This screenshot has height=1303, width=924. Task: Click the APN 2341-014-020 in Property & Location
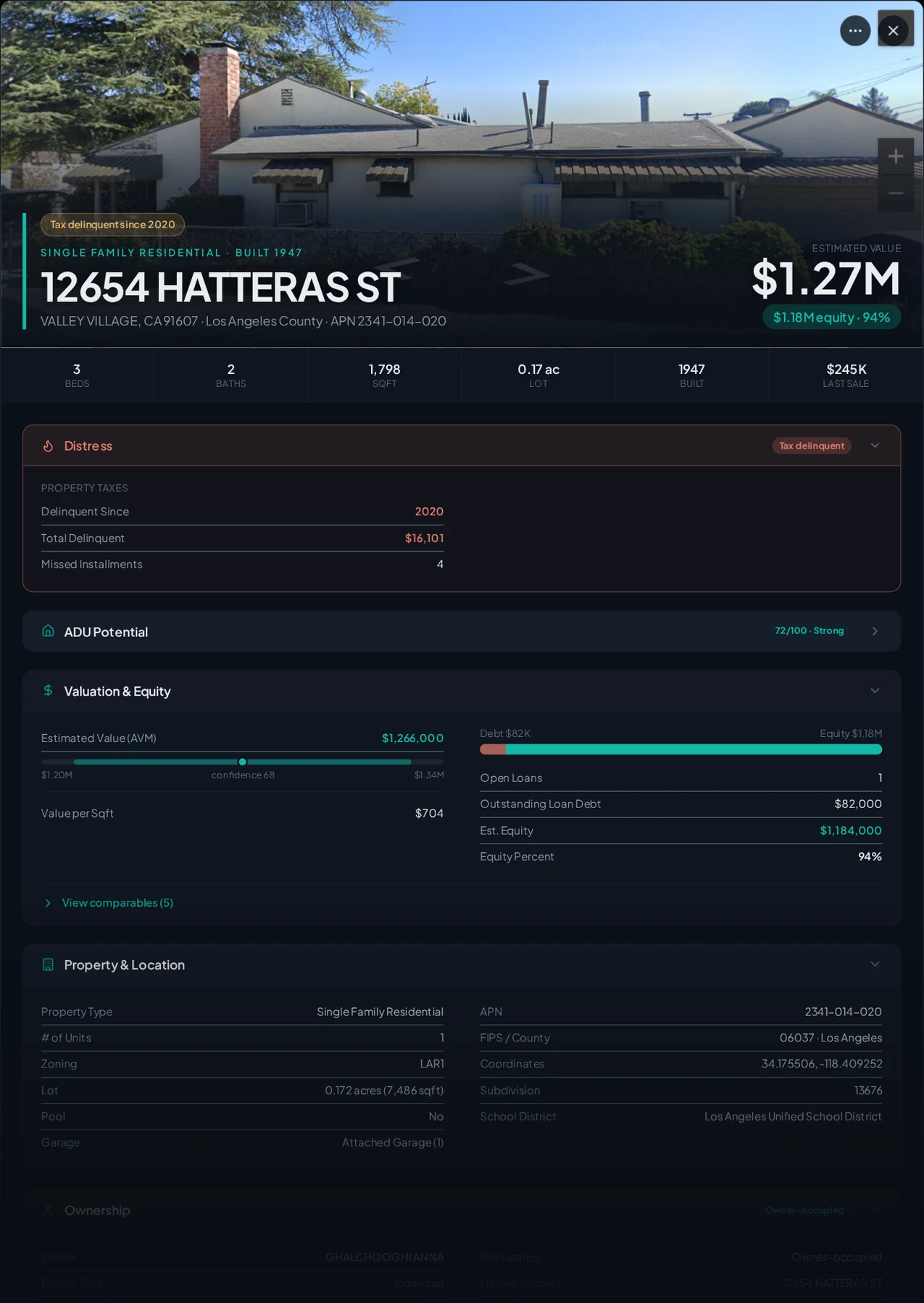coord(843,1012)
